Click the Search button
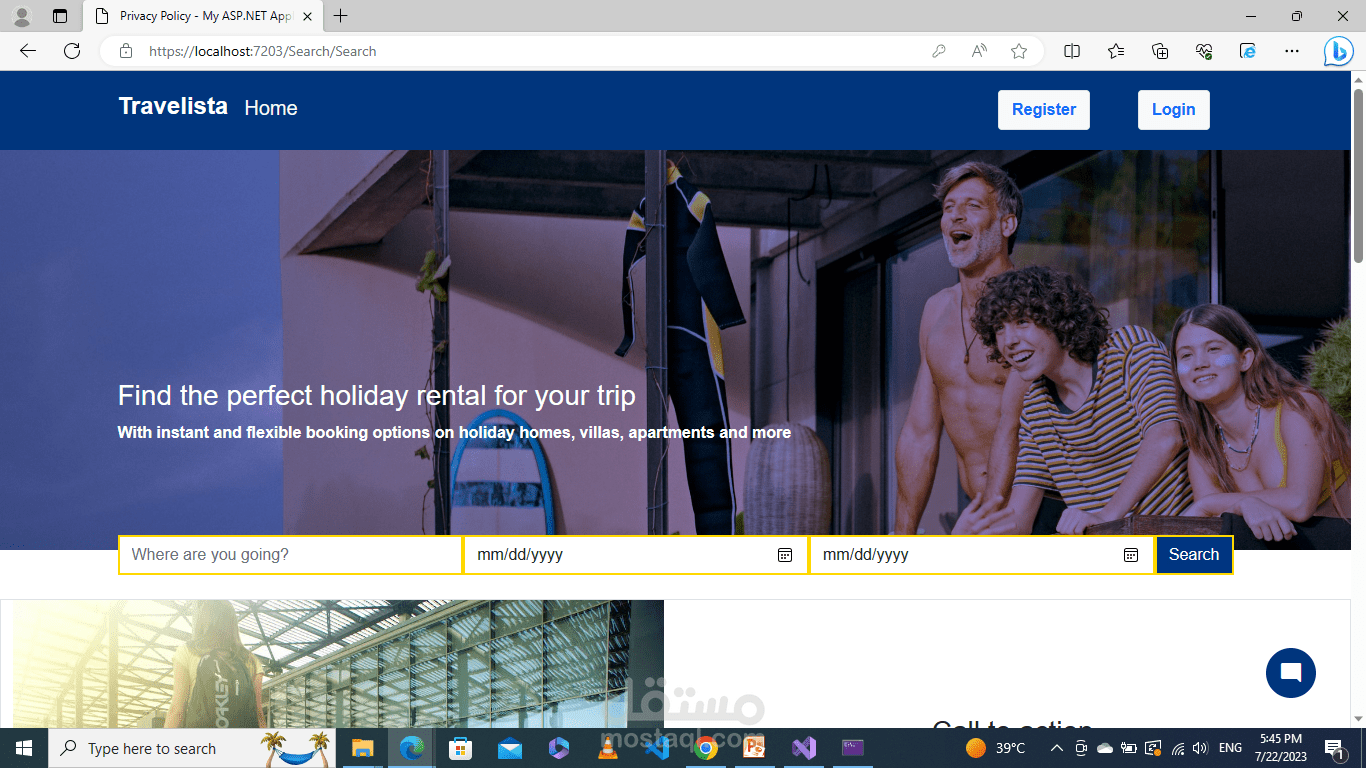1366x768 pixels. pyautogui.click(x=1194, y=555)
